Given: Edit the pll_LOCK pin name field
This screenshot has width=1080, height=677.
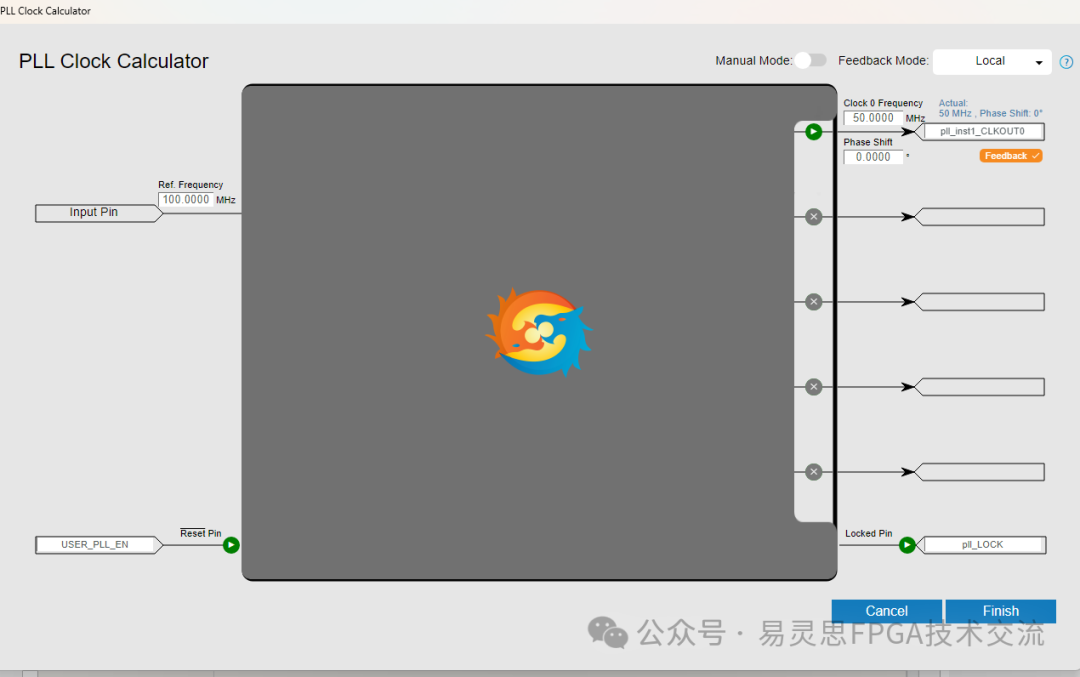Looking at the screenshot, I should [x=982, y=545].
